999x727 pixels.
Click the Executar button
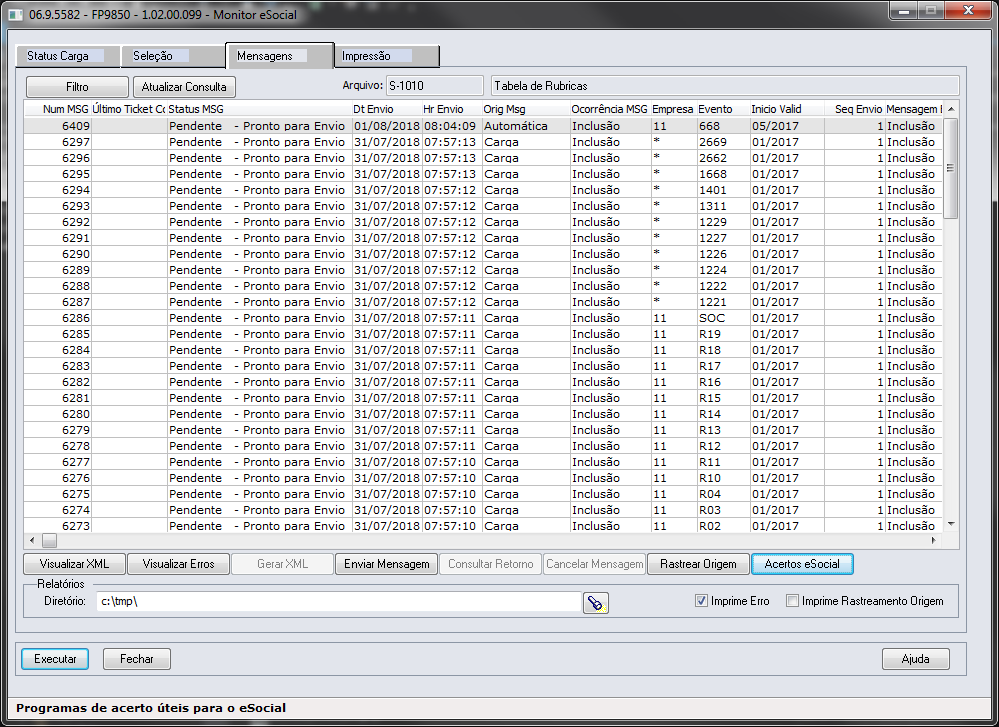coord(55,659)
